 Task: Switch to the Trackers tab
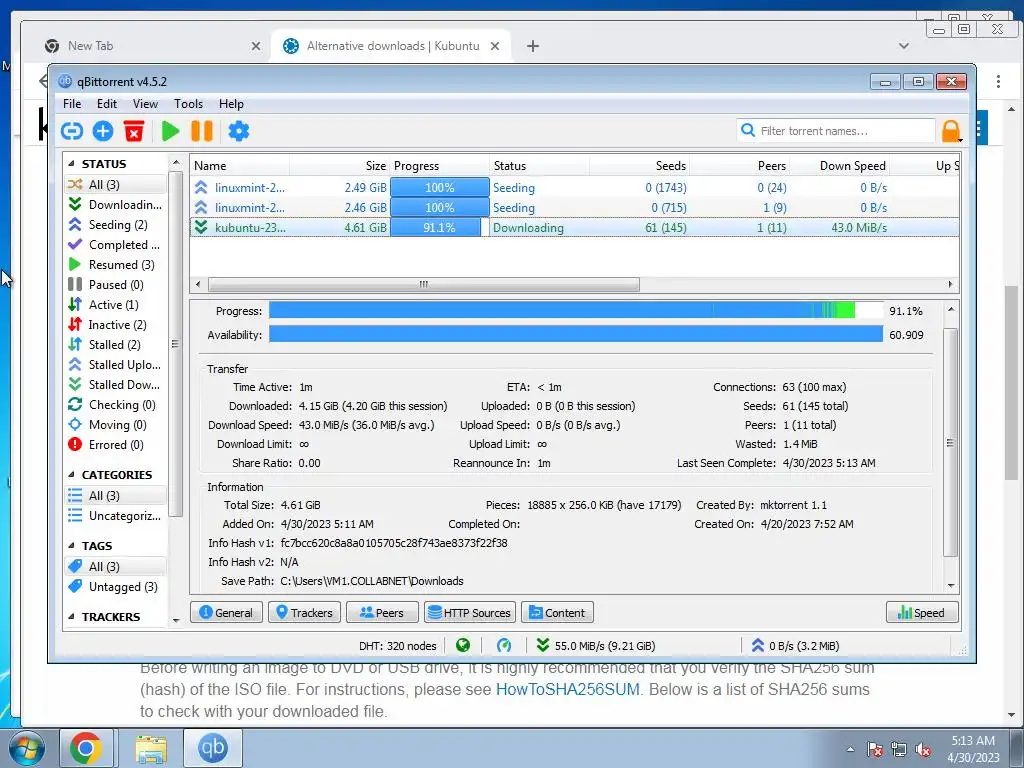click(304, 613)
